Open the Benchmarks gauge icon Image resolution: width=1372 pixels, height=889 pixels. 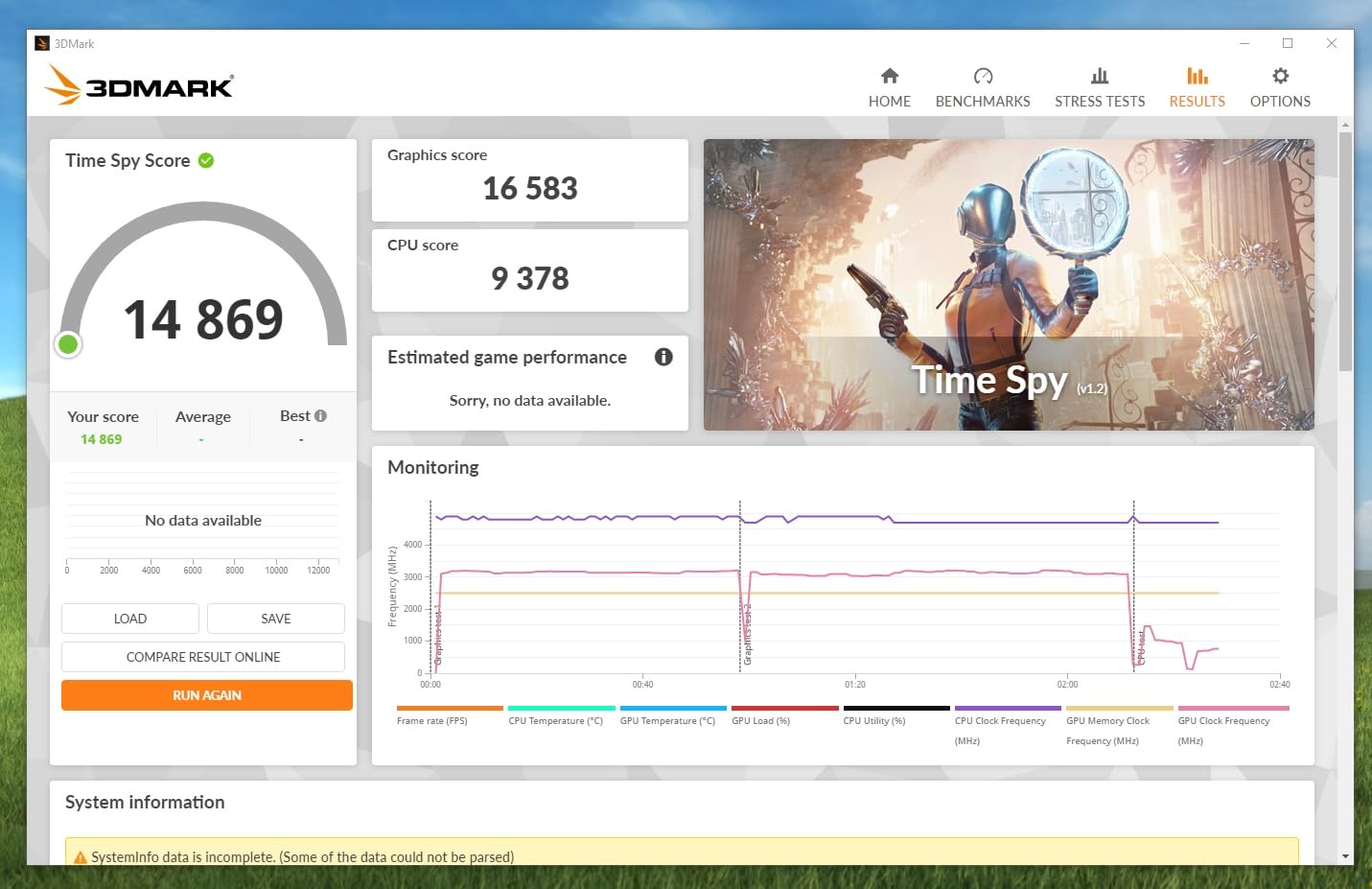pyautogui.click(x=982, y=77)
